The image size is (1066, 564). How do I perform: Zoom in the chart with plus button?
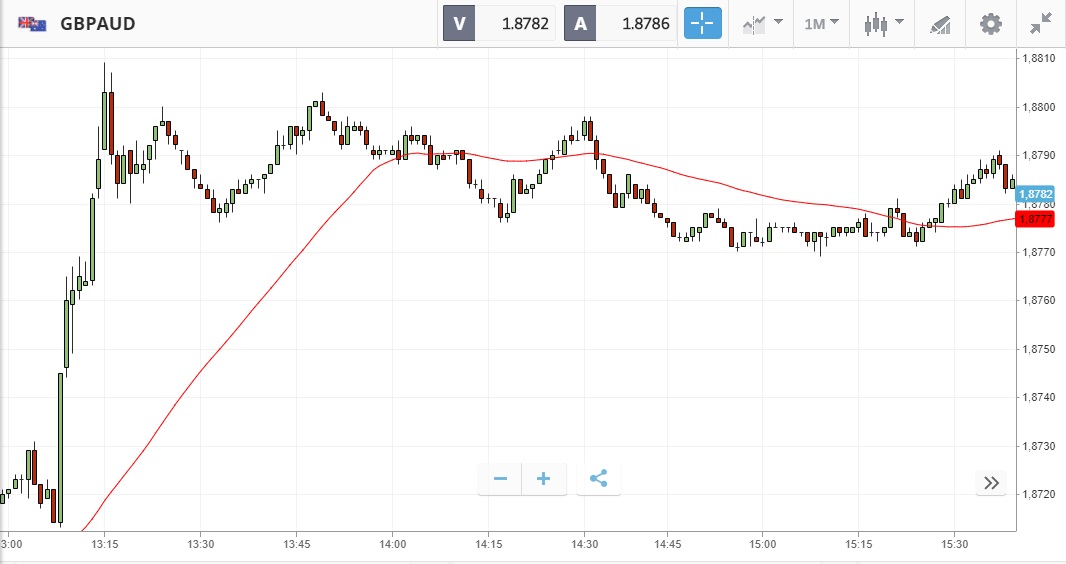click(x=544, y=479)
